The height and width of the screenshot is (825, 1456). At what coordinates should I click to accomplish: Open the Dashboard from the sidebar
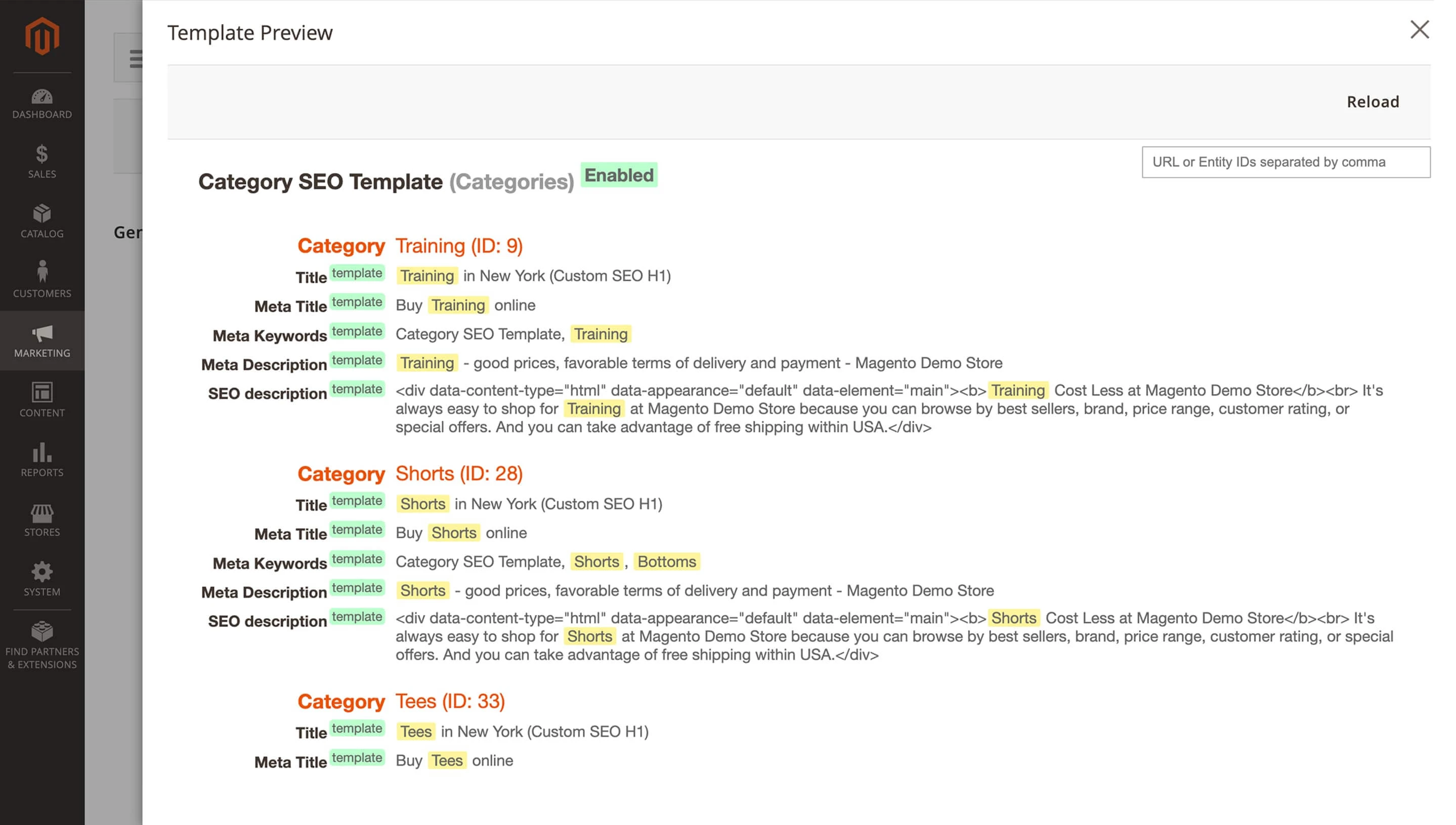[x=41, y=102]
